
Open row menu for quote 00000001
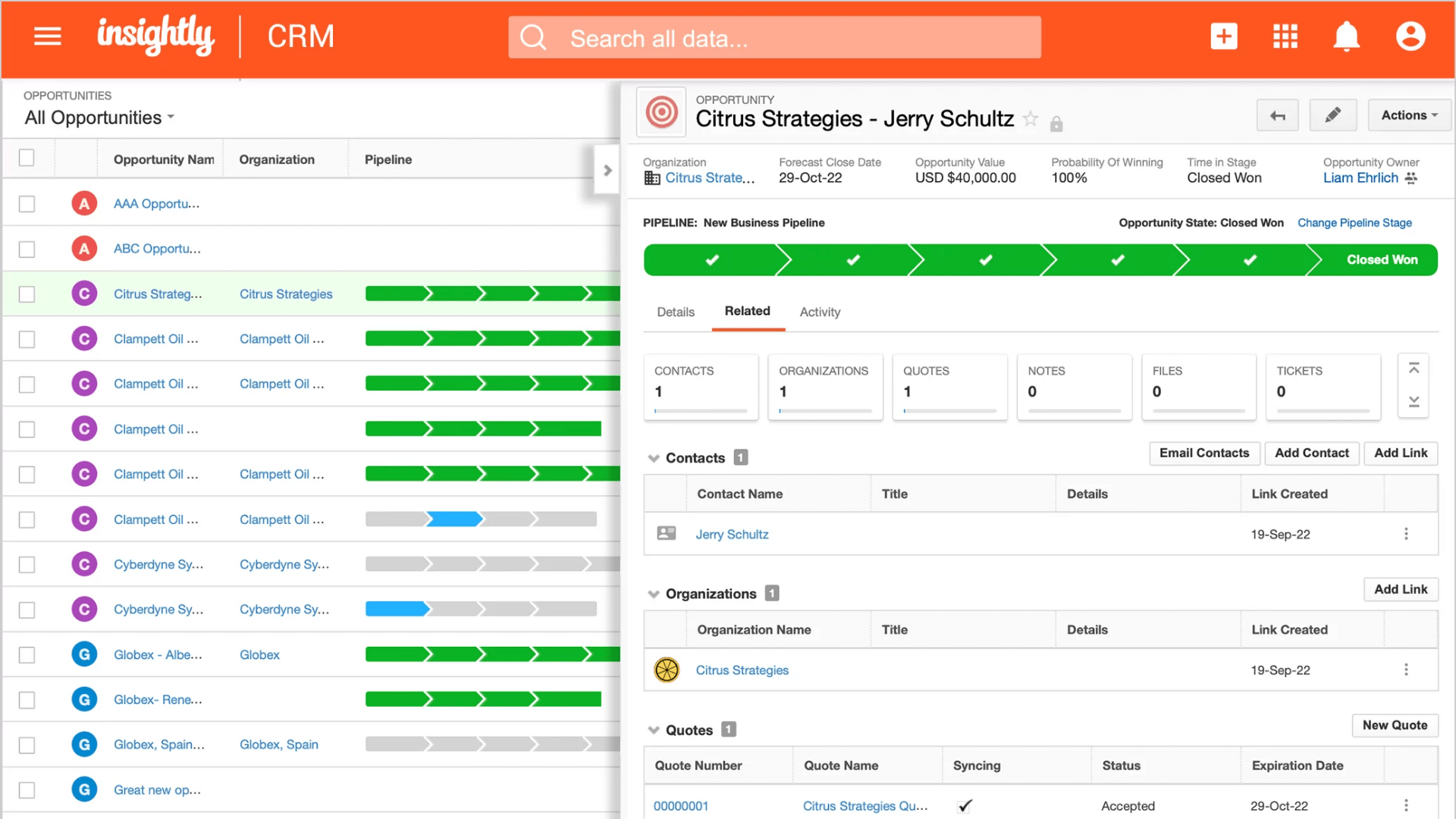point(1406,805)
